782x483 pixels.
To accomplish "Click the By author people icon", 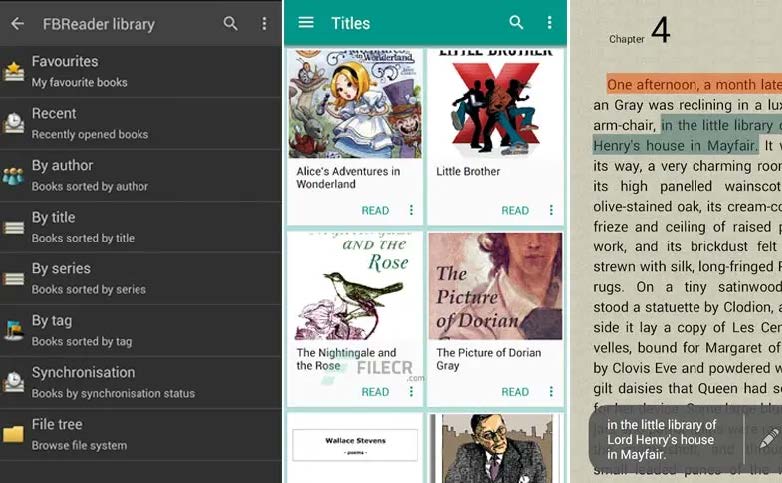I will click(x=13, y=175).
